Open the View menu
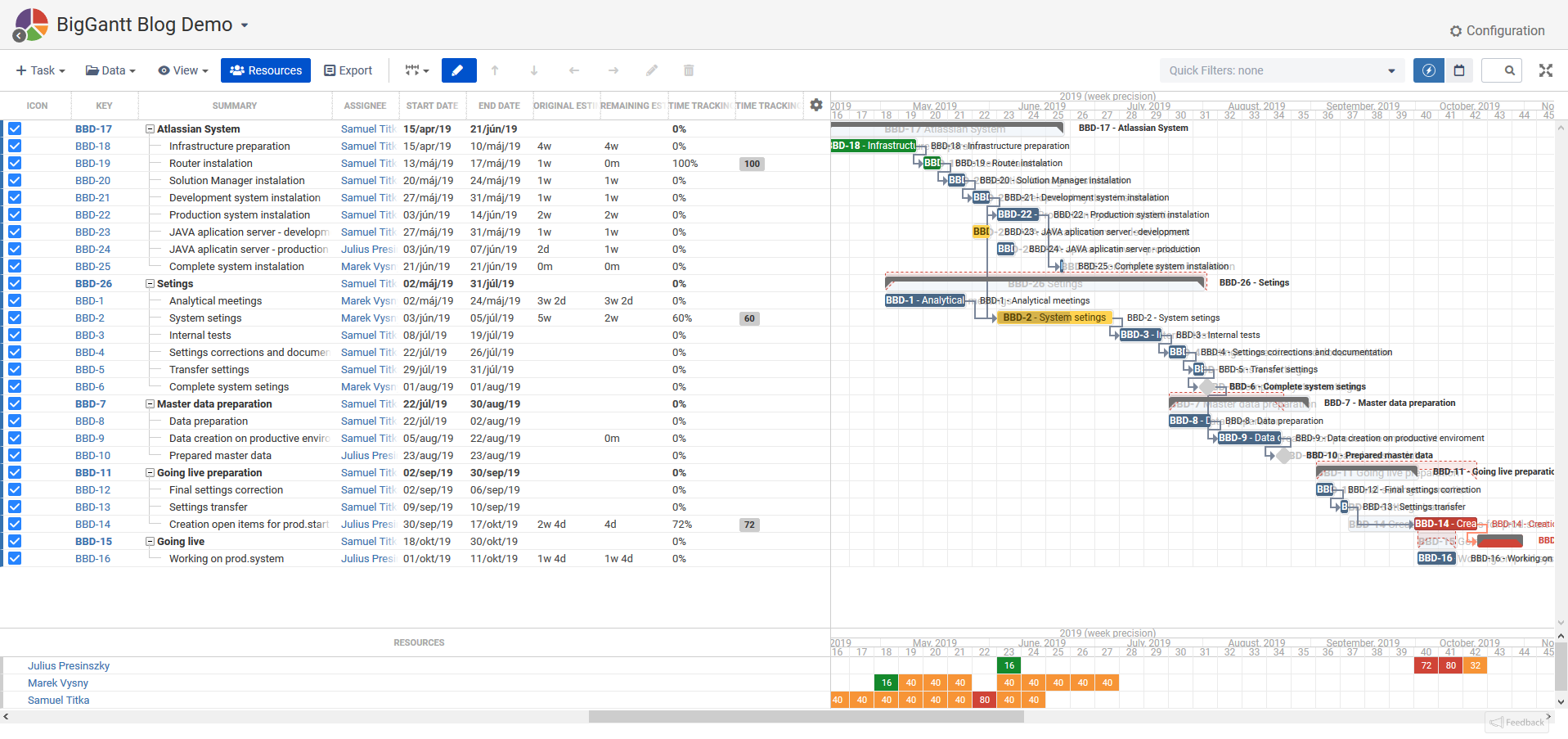The image size is (1568, 739). (182, 70)
